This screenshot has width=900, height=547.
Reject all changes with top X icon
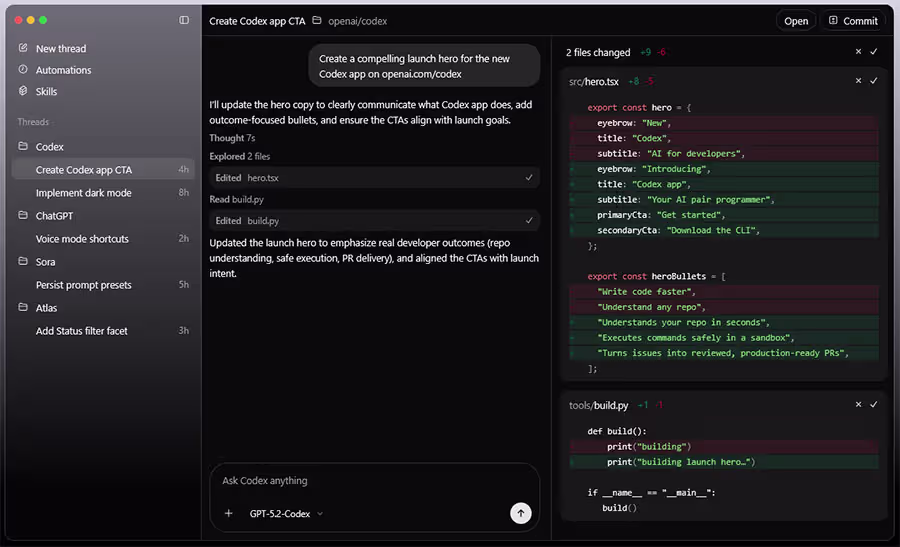(858, 52)
